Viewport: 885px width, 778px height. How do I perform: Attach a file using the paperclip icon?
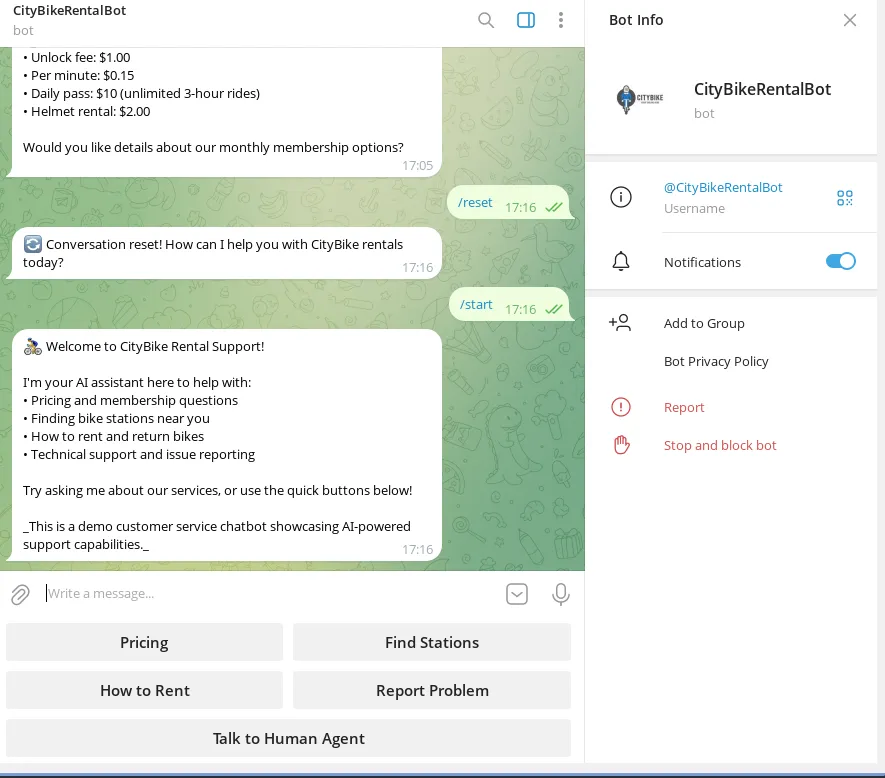[20, 594]
